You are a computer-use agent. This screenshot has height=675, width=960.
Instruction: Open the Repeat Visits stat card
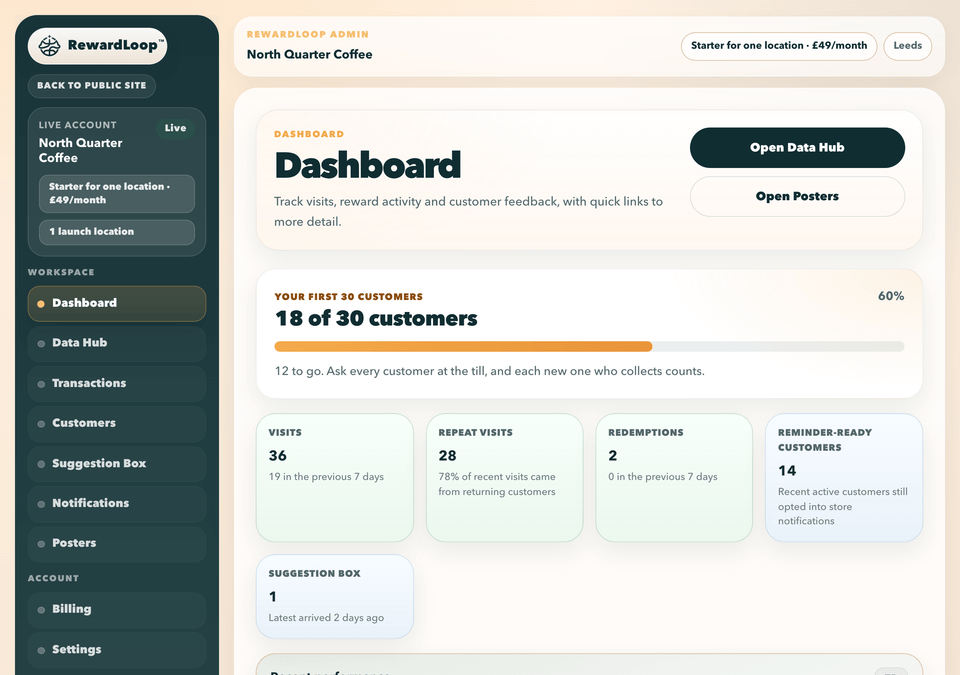(x=504, y=478)
